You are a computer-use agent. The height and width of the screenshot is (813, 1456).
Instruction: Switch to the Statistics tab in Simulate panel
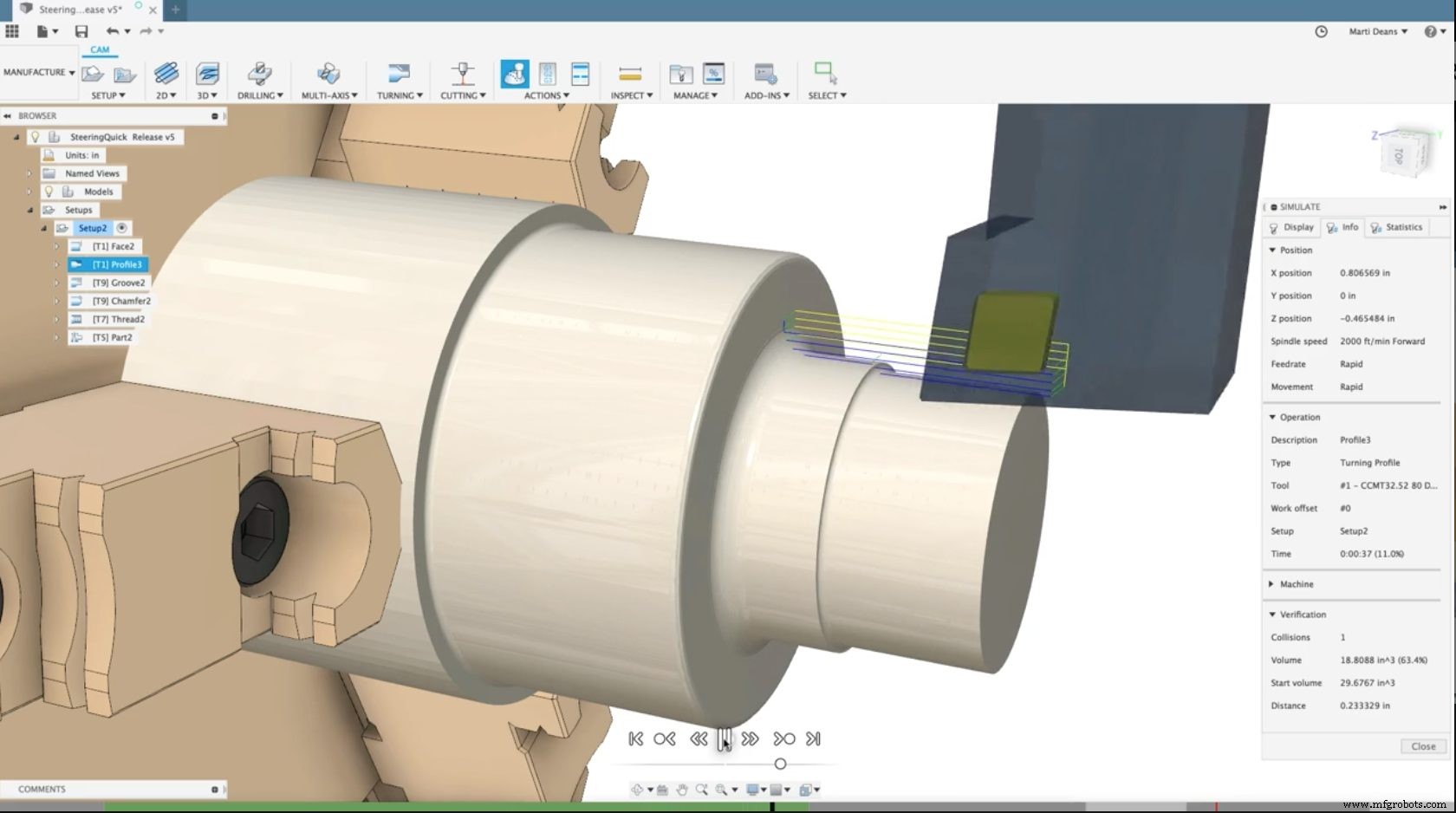(1397, 227)
